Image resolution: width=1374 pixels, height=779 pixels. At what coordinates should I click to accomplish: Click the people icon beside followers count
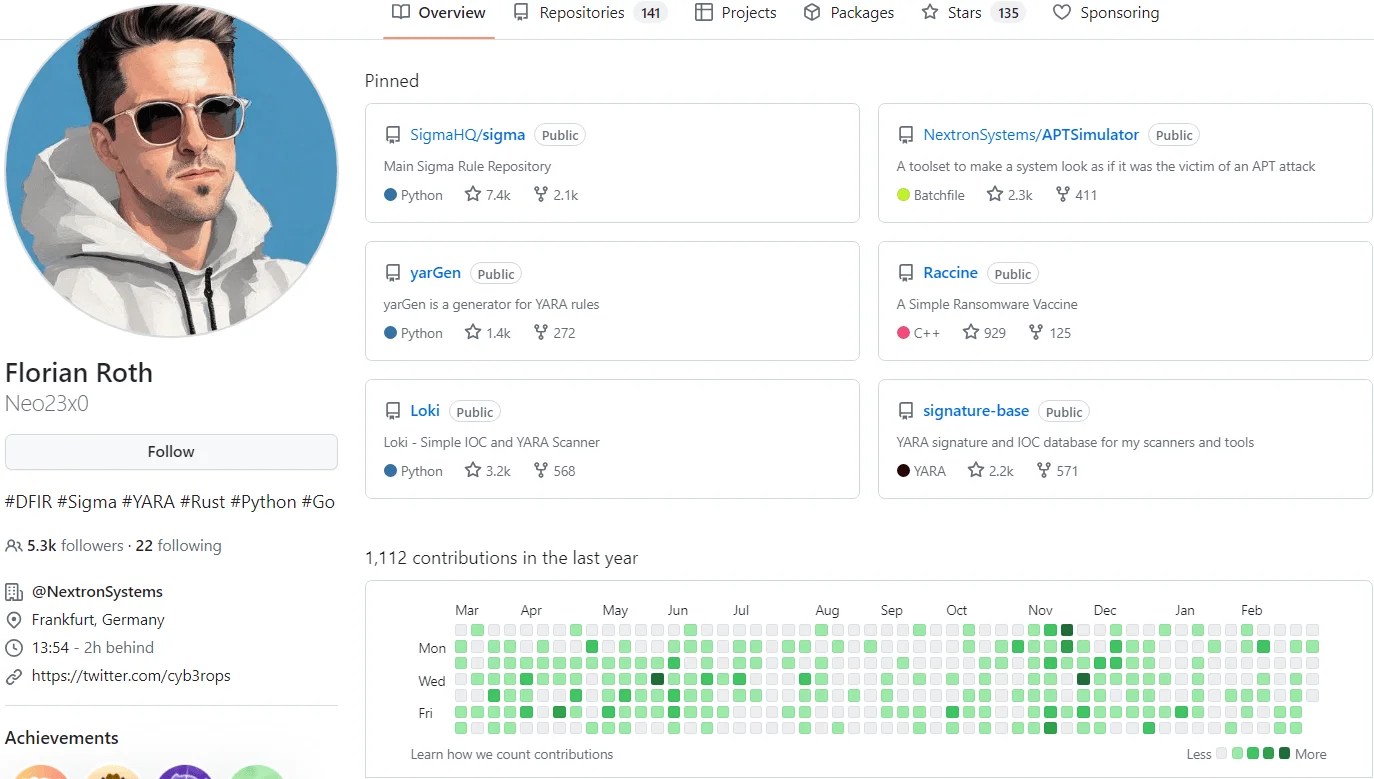[14, 546]
